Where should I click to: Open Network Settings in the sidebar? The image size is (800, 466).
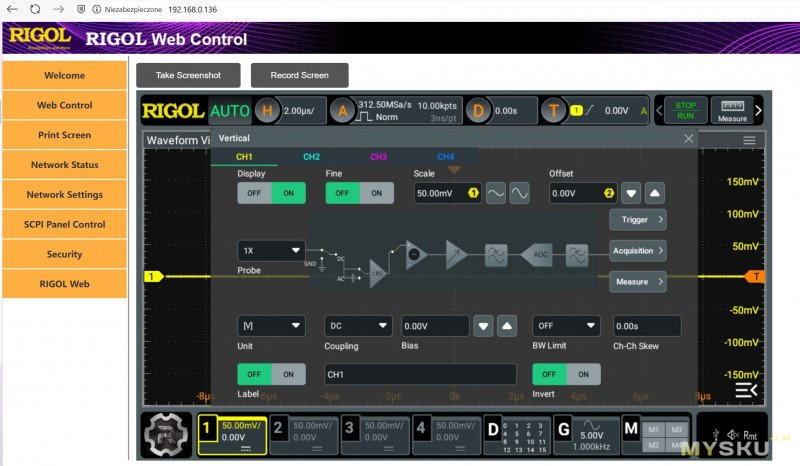65,195
